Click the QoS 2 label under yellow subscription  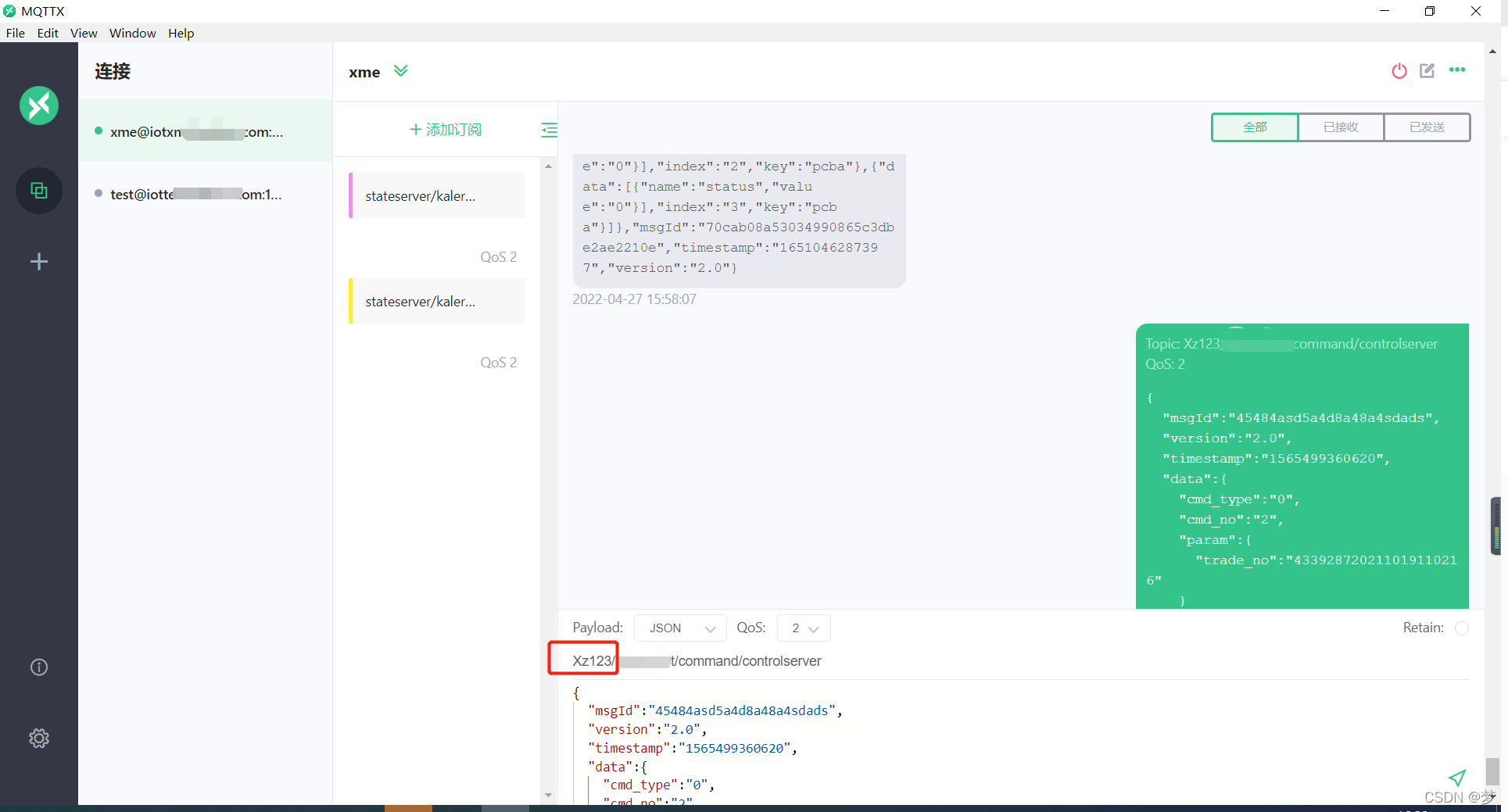point(499,363)
